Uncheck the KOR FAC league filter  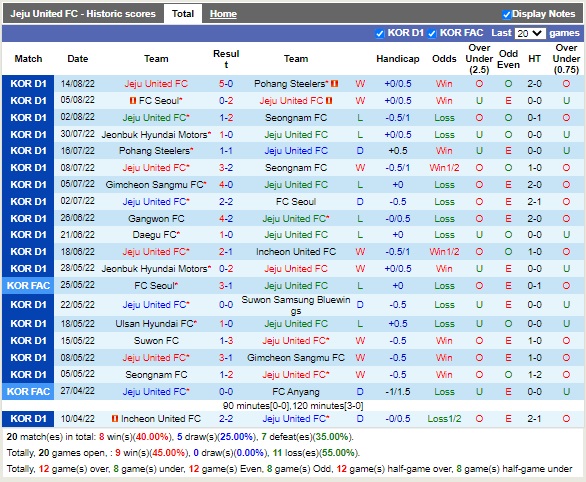tap(432, 34)
